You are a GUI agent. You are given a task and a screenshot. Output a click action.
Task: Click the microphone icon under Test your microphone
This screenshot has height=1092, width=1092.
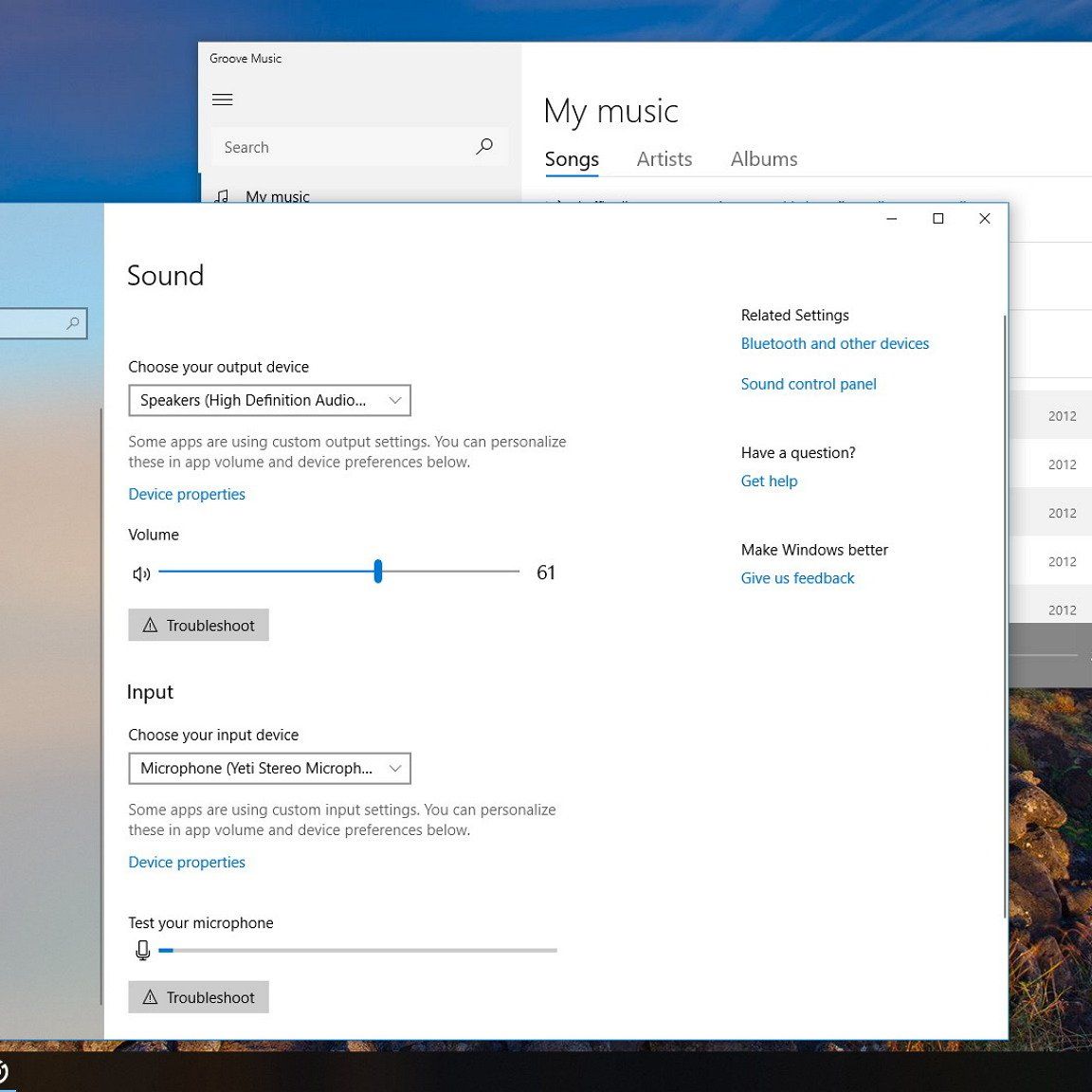tap(143, 950)
